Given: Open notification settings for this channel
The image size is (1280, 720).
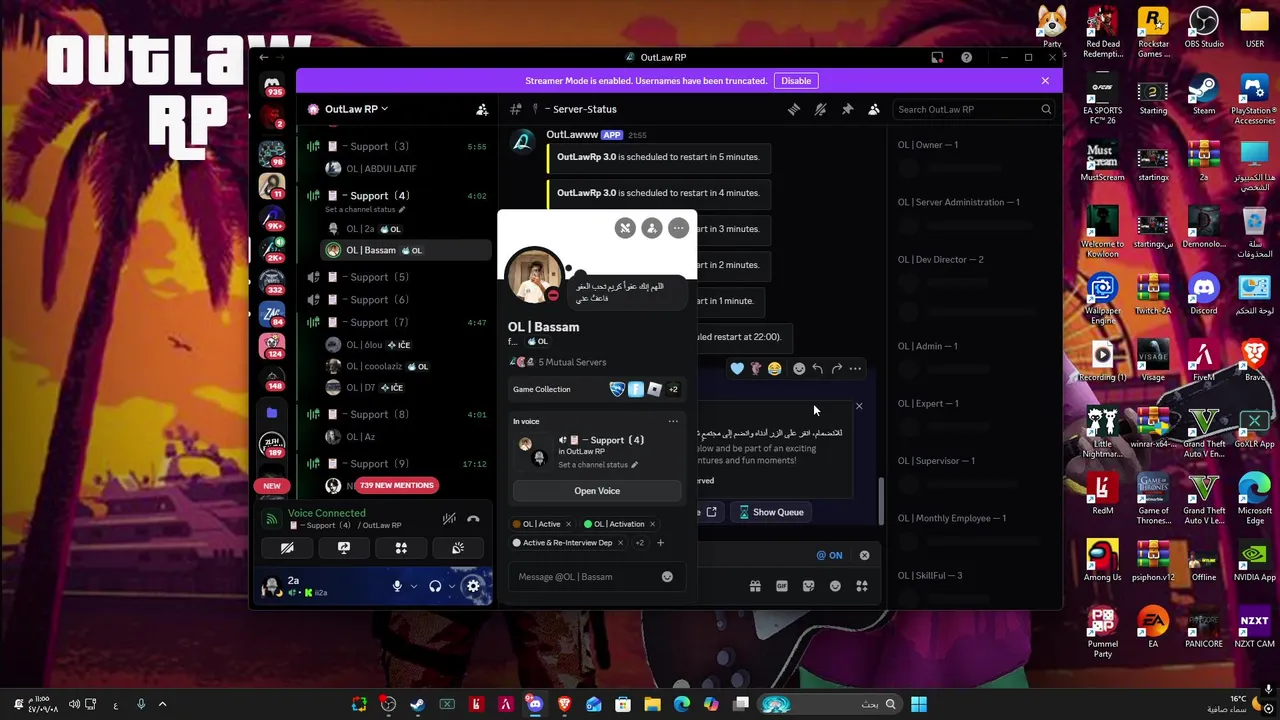Looking at the screenshot, I should click(x=821, y=109).
